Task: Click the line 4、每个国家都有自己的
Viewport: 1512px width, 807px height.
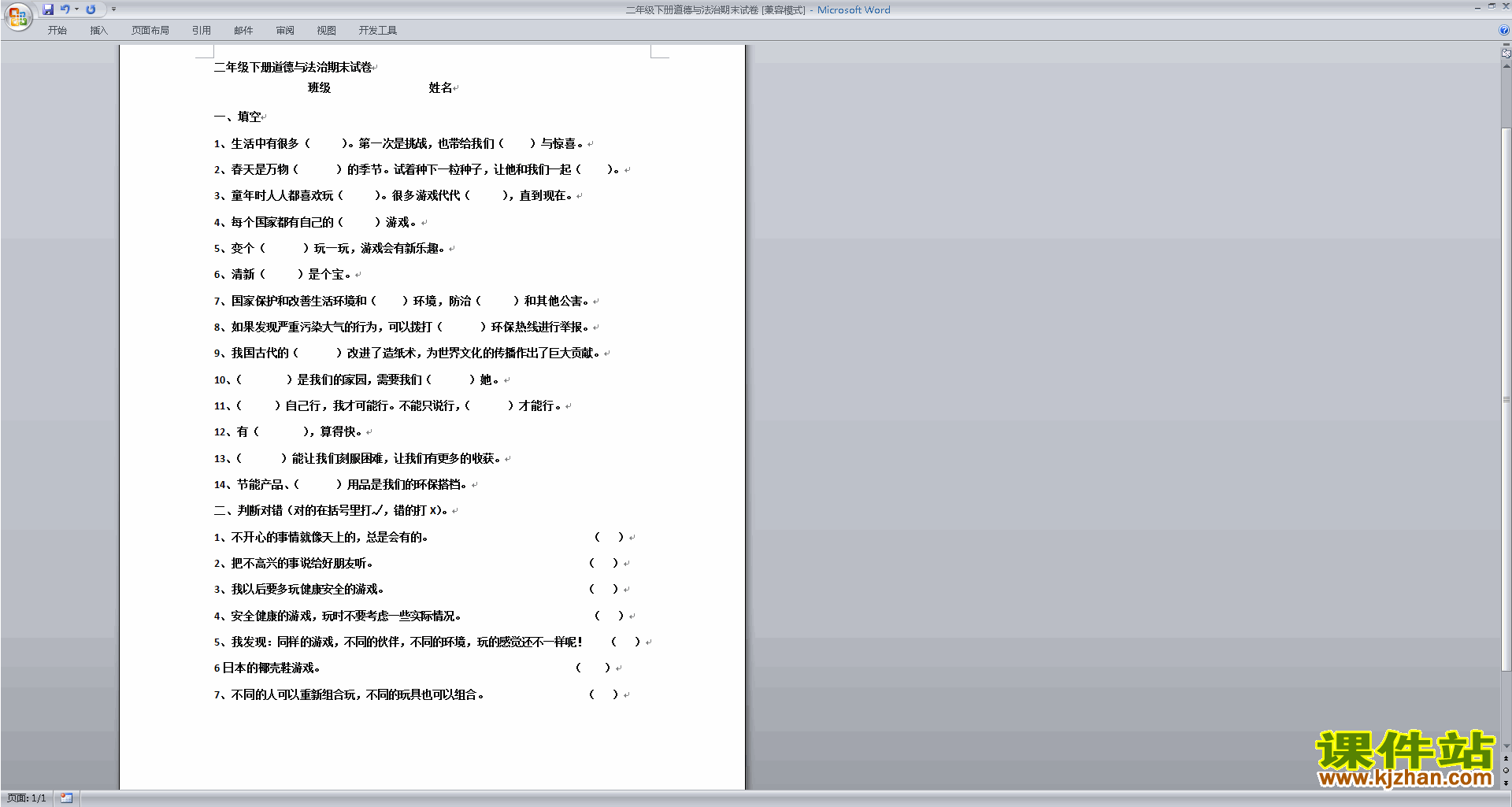Action: [x=317, y=223]
